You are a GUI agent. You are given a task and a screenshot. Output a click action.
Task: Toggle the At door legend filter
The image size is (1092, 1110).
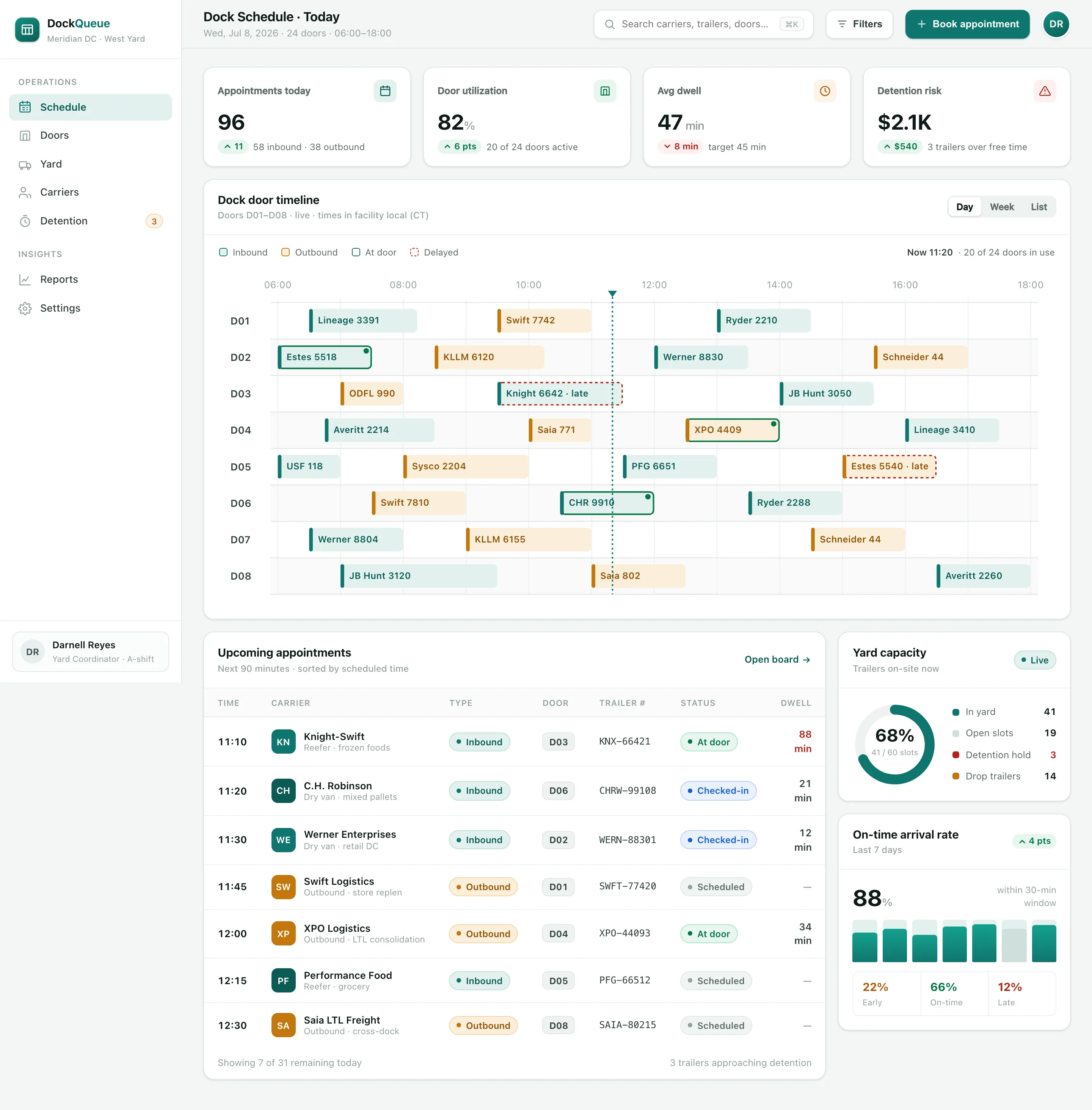[374, 252]
